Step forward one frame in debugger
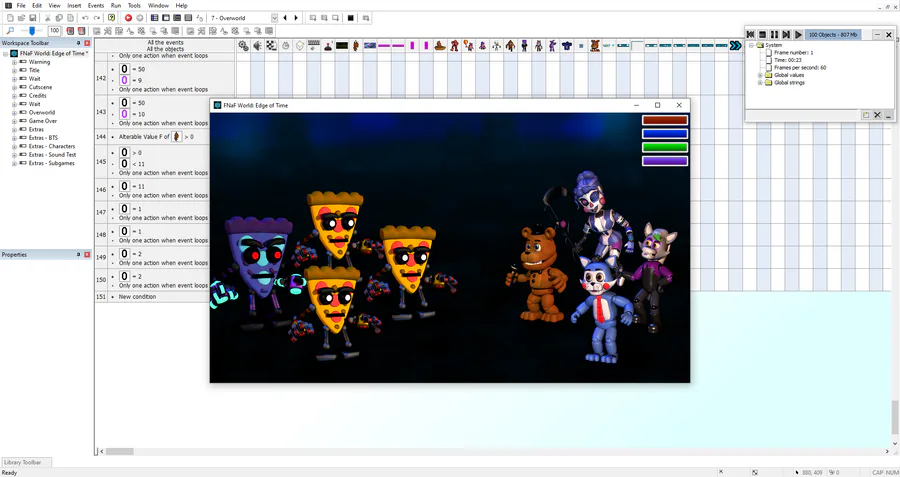The image size is (900, 477). (x=786, y=35)
